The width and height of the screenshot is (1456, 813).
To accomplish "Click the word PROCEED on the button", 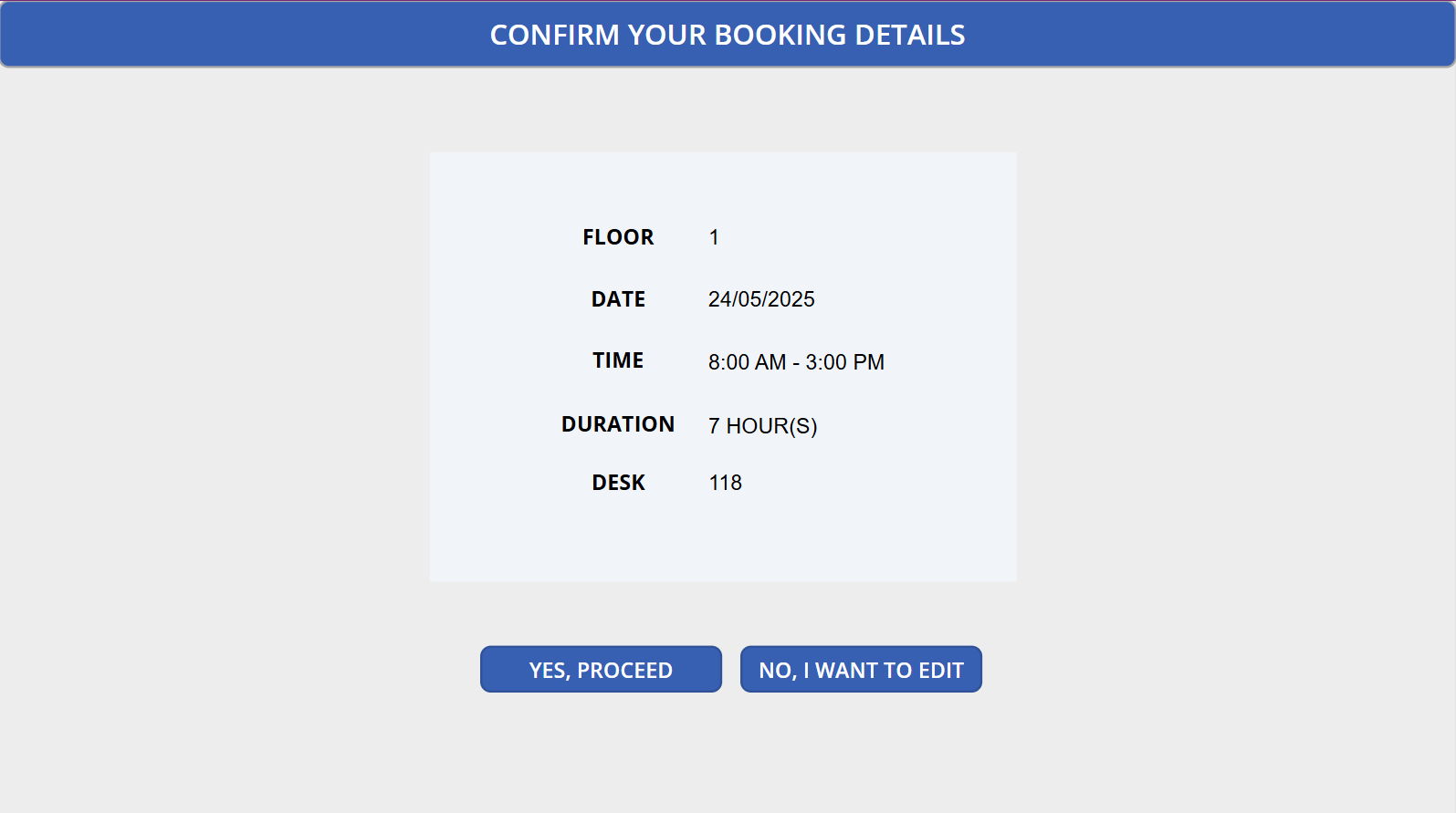I will point(624,671).
